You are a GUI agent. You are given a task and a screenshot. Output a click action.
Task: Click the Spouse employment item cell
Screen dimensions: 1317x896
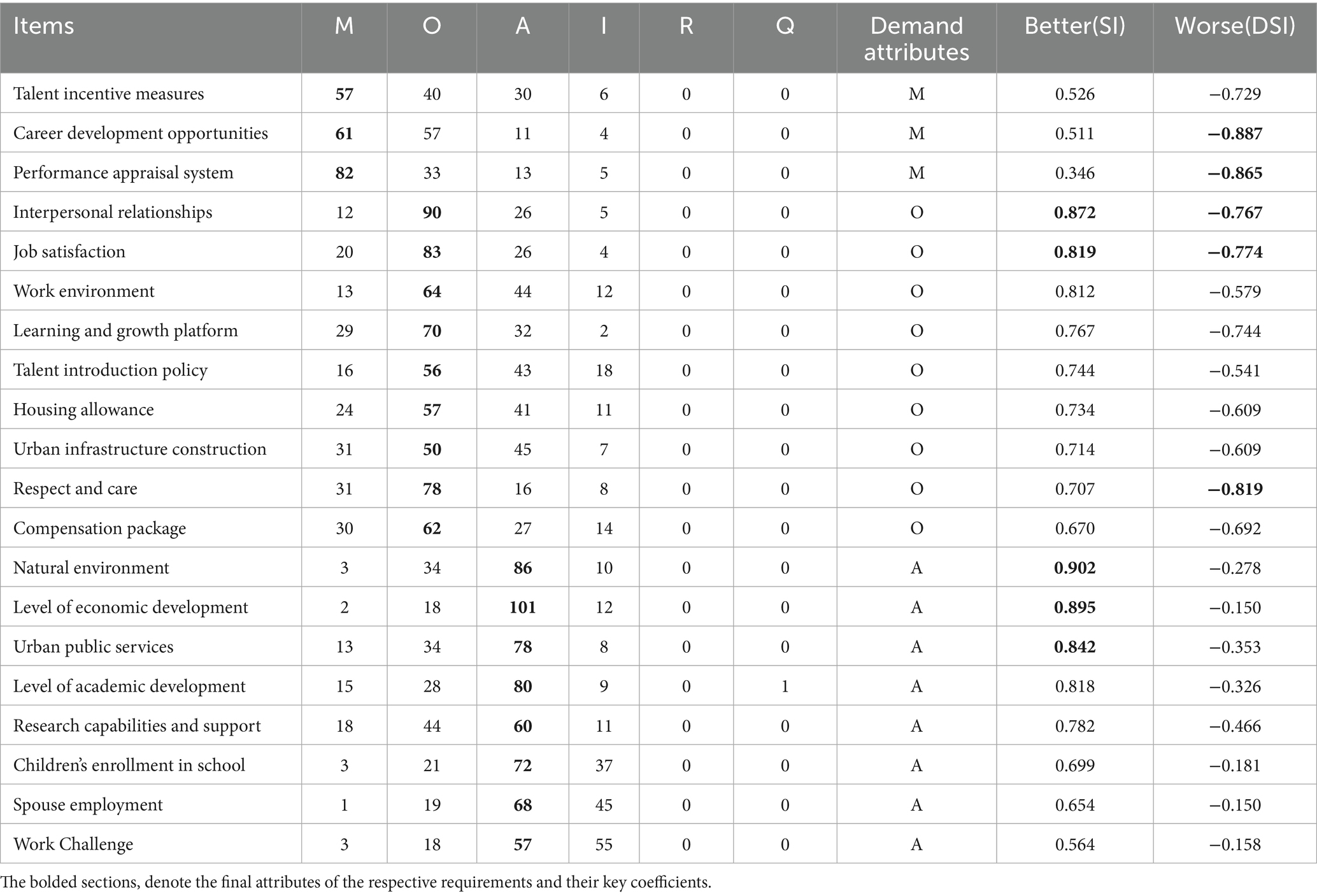point(88,805)
